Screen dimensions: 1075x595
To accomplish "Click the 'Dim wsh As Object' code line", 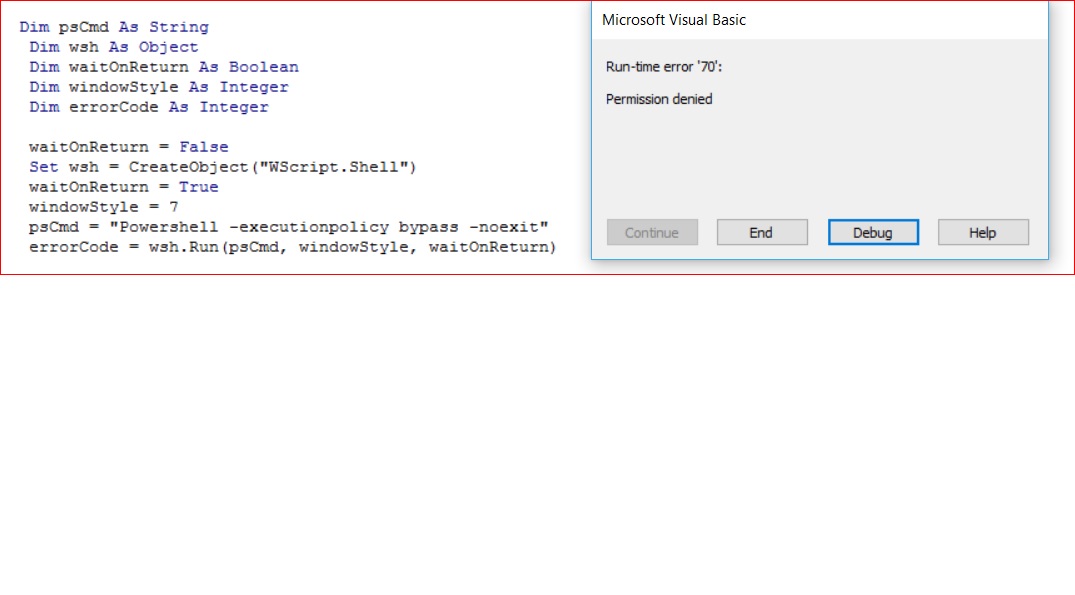I will click(x=114, y=47).
